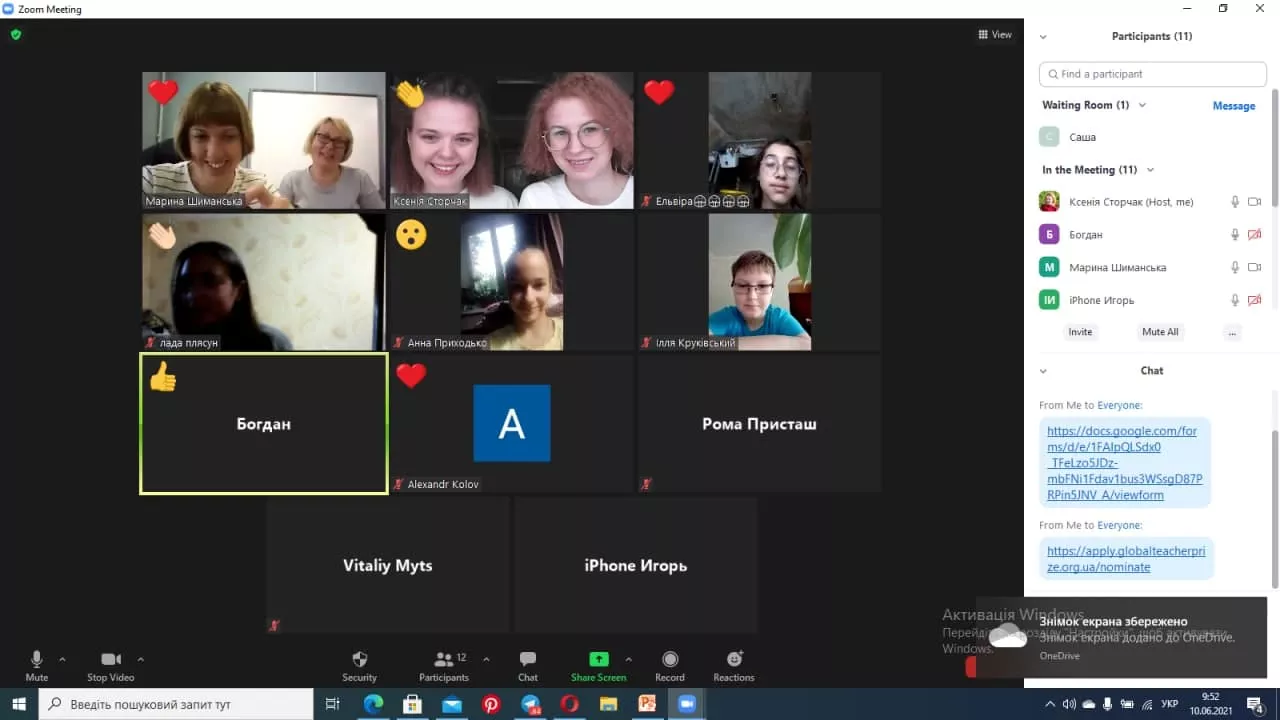This screenshot has width=1280, height=720.
Task: Click the green Share Screen button
Action: pyautogui.click(x=598, y=665)
